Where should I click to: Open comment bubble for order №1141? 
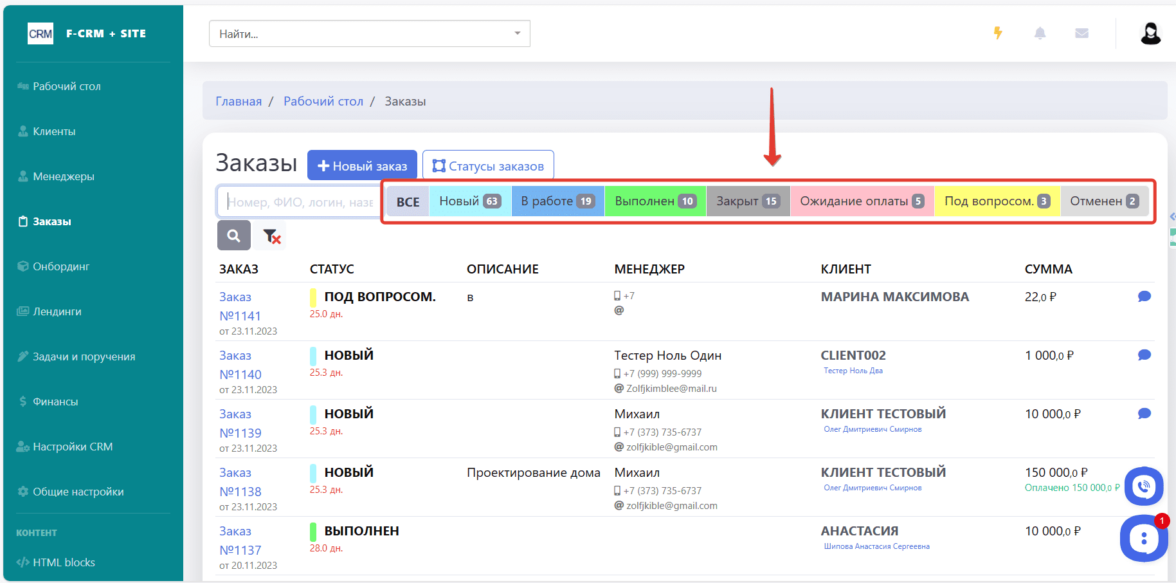click(x=1144, y=296)
